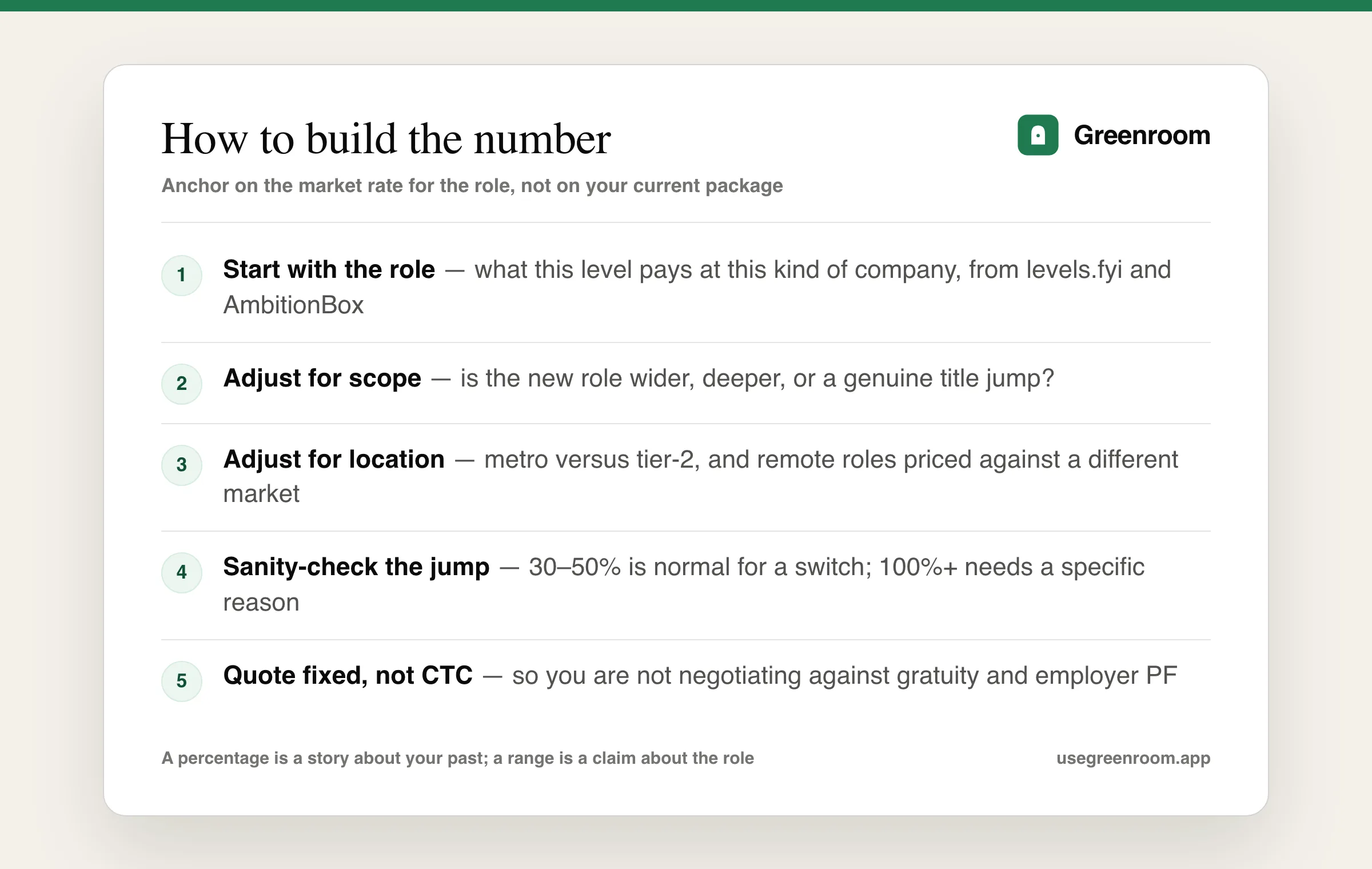Select the 'Adjust for scope' heading
This screenshot has height=869, width=1372.
(322, 378)
